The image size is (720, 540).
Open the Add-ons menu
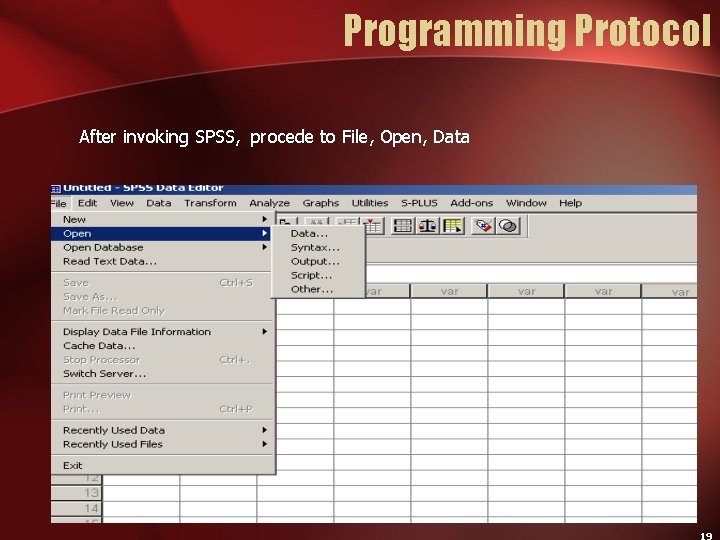coord(471,203)
